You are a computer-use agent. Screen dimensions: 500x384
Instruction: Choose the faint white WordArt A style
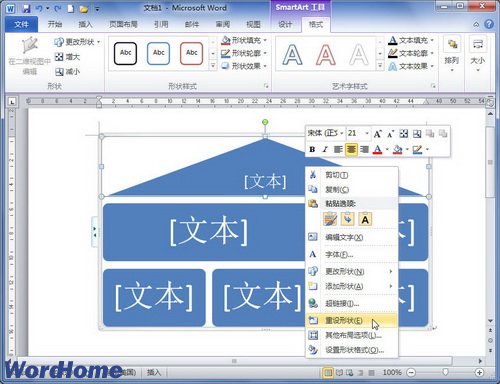coord(359,55)
